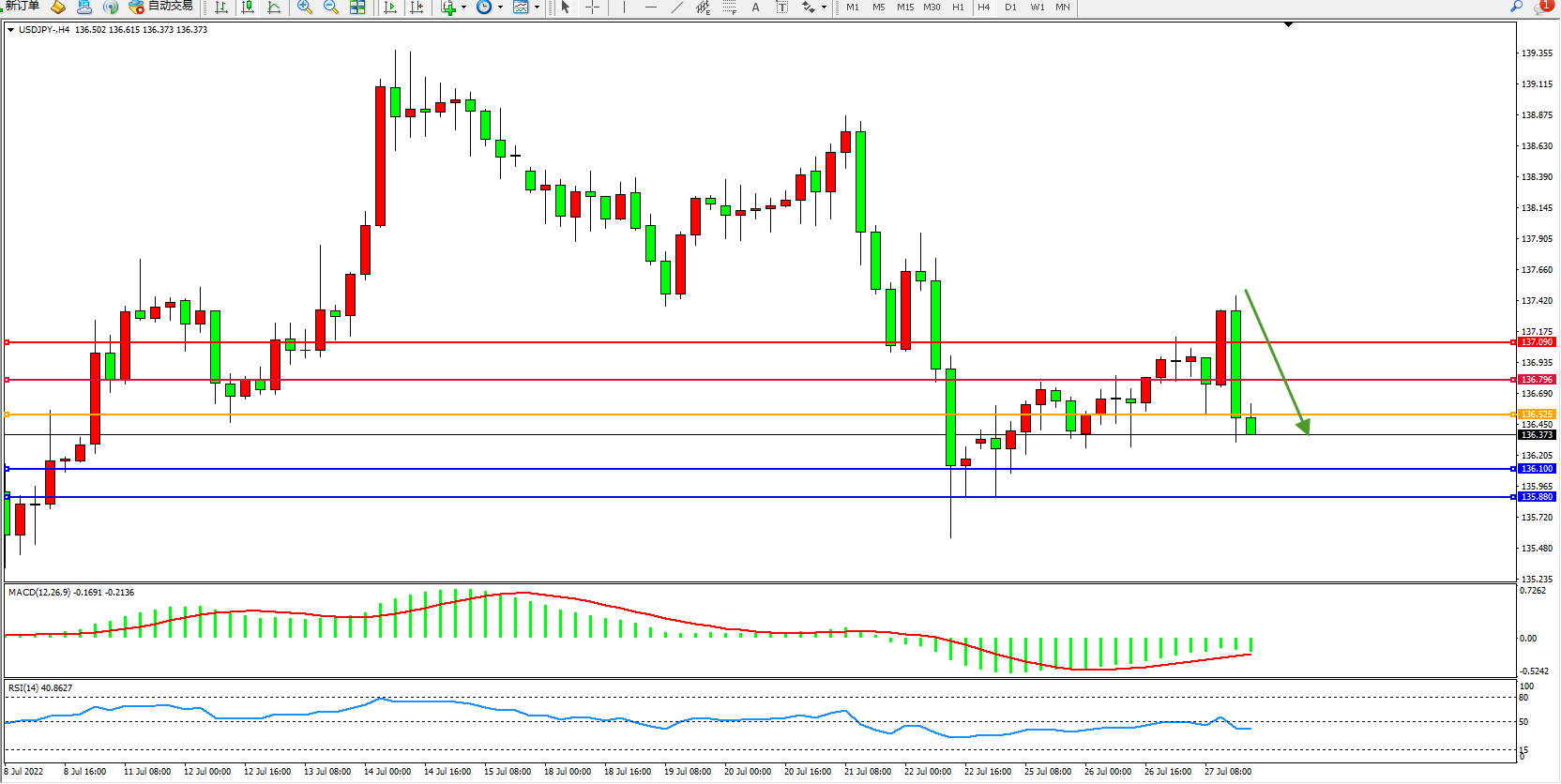Expand the indicators list dropdown arrow
Screen dimensions: 1561x784
point(463,8)
